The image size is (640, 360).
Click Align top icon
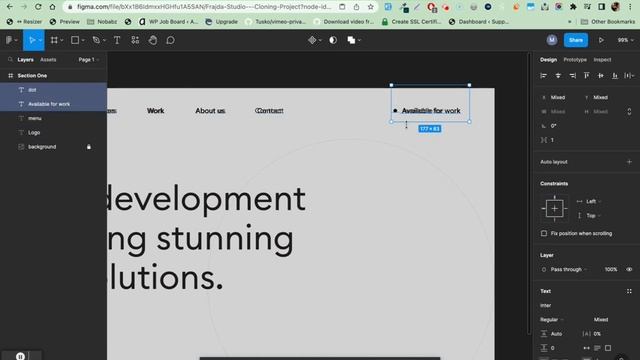point(587,76)
